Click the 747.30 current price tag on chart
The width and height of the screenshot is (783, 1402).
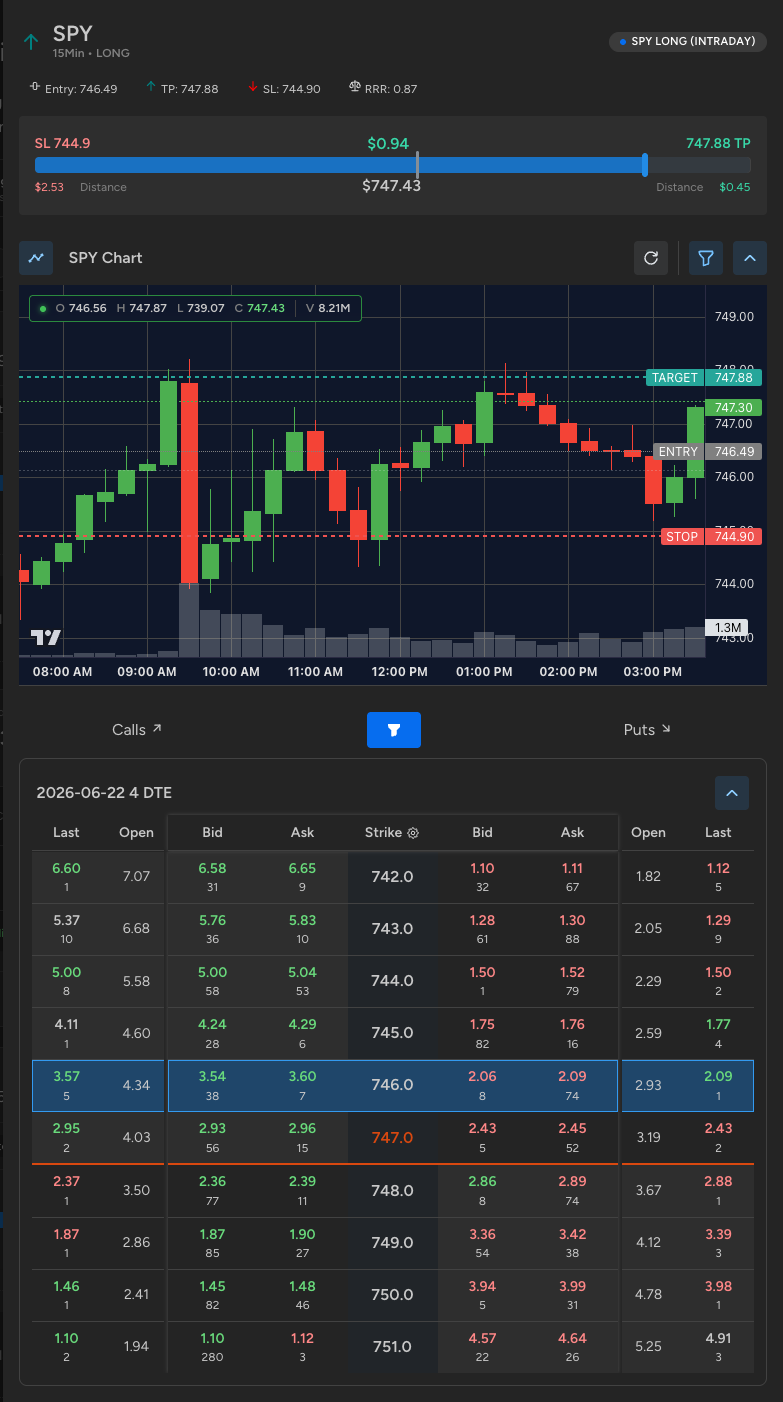point(734,408)
